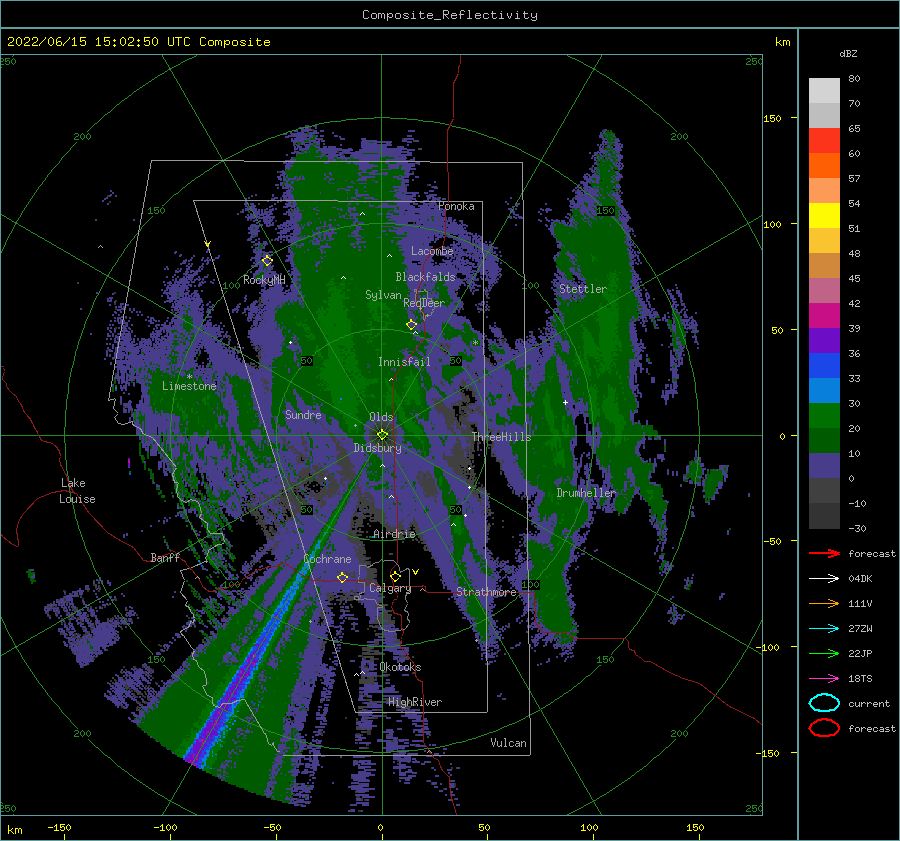Viewport: 900px width, 841px height.
Task: Click the Drumheller town label
Action: click(x=585, y=493)
